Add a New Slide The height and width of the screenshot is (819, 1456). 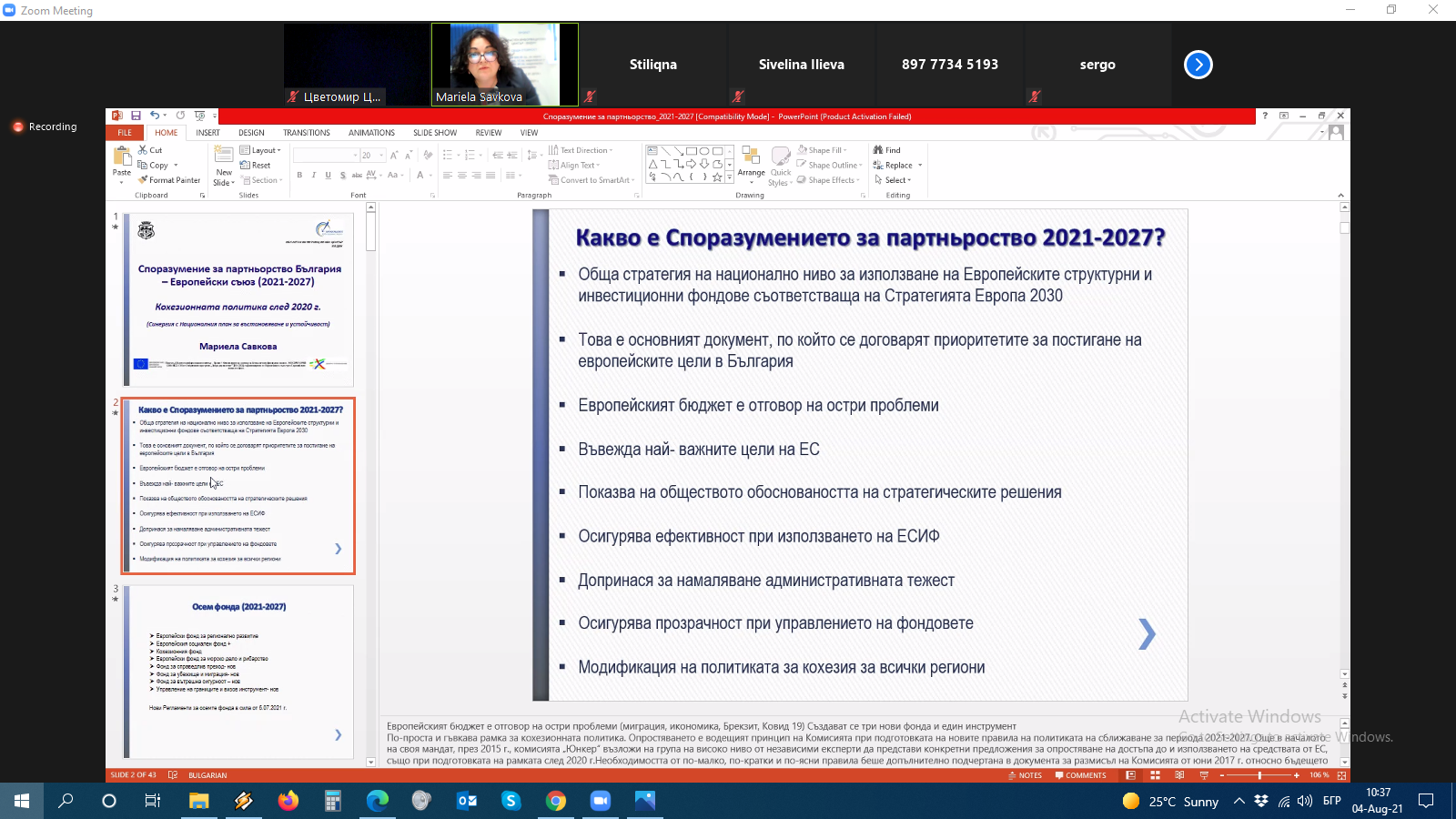pyautogui.click(x=224, y=166)
